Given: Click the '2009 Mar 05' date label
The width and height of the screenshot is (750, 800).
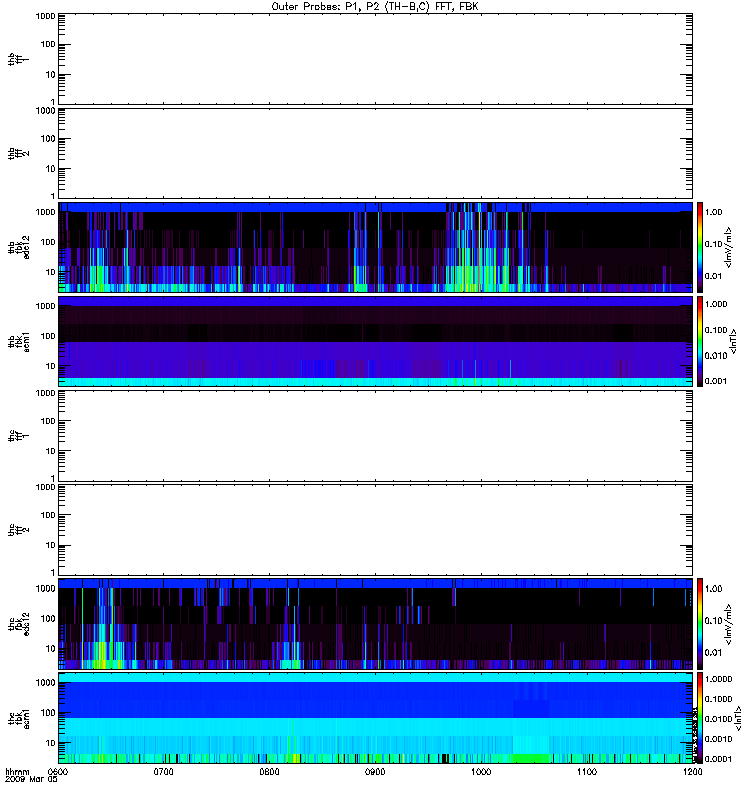Looking at the screenshot, I should [x=31, y=779].
